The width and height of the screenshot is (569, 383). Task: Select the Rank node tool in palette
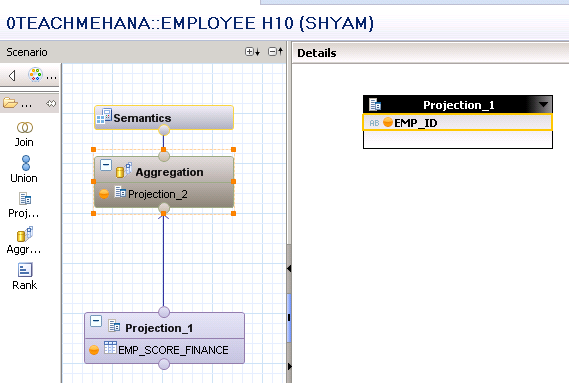pyautogui.click(x=24, y=276)
